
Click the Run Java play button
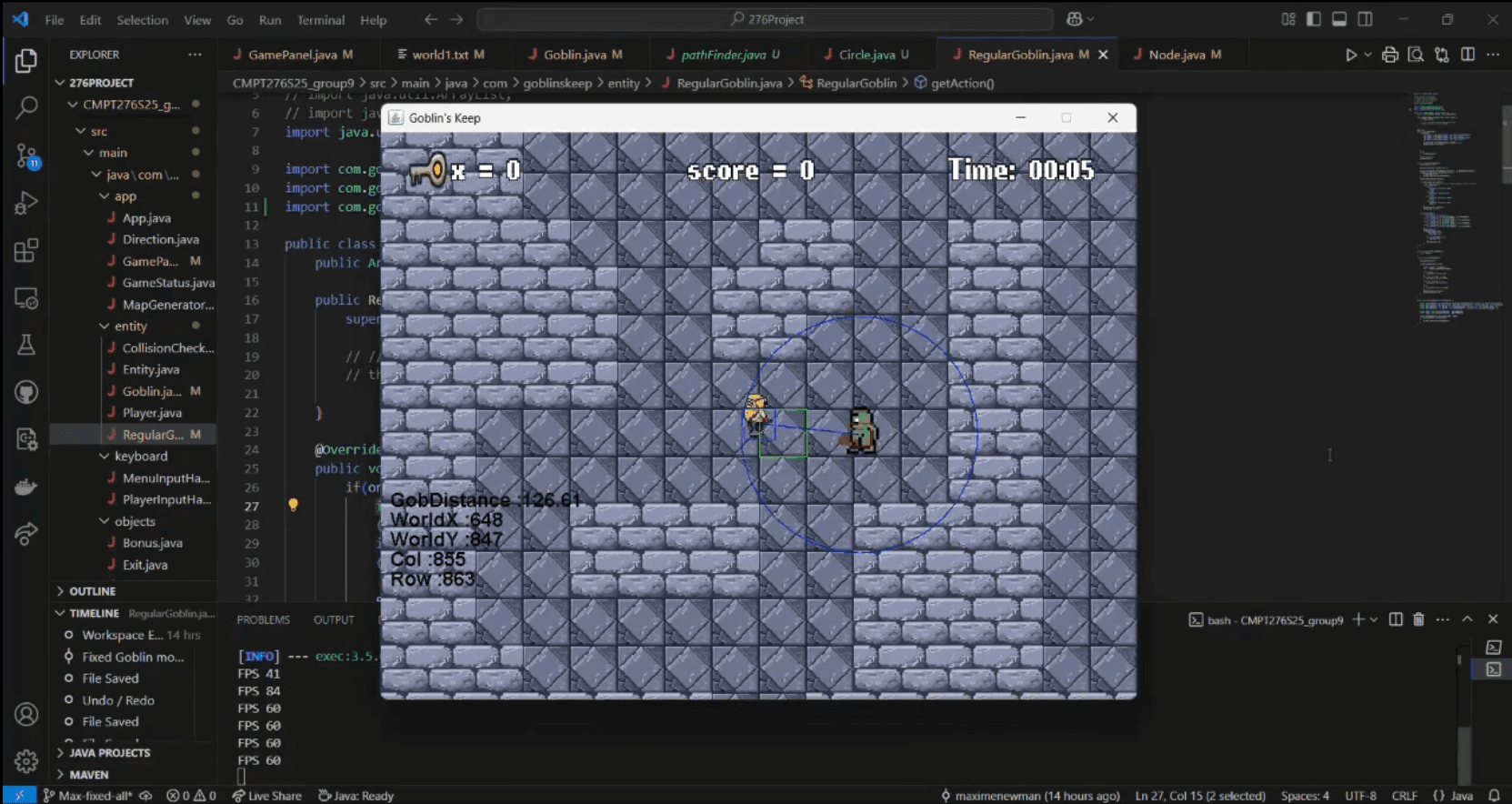(x=1351, y=55)
